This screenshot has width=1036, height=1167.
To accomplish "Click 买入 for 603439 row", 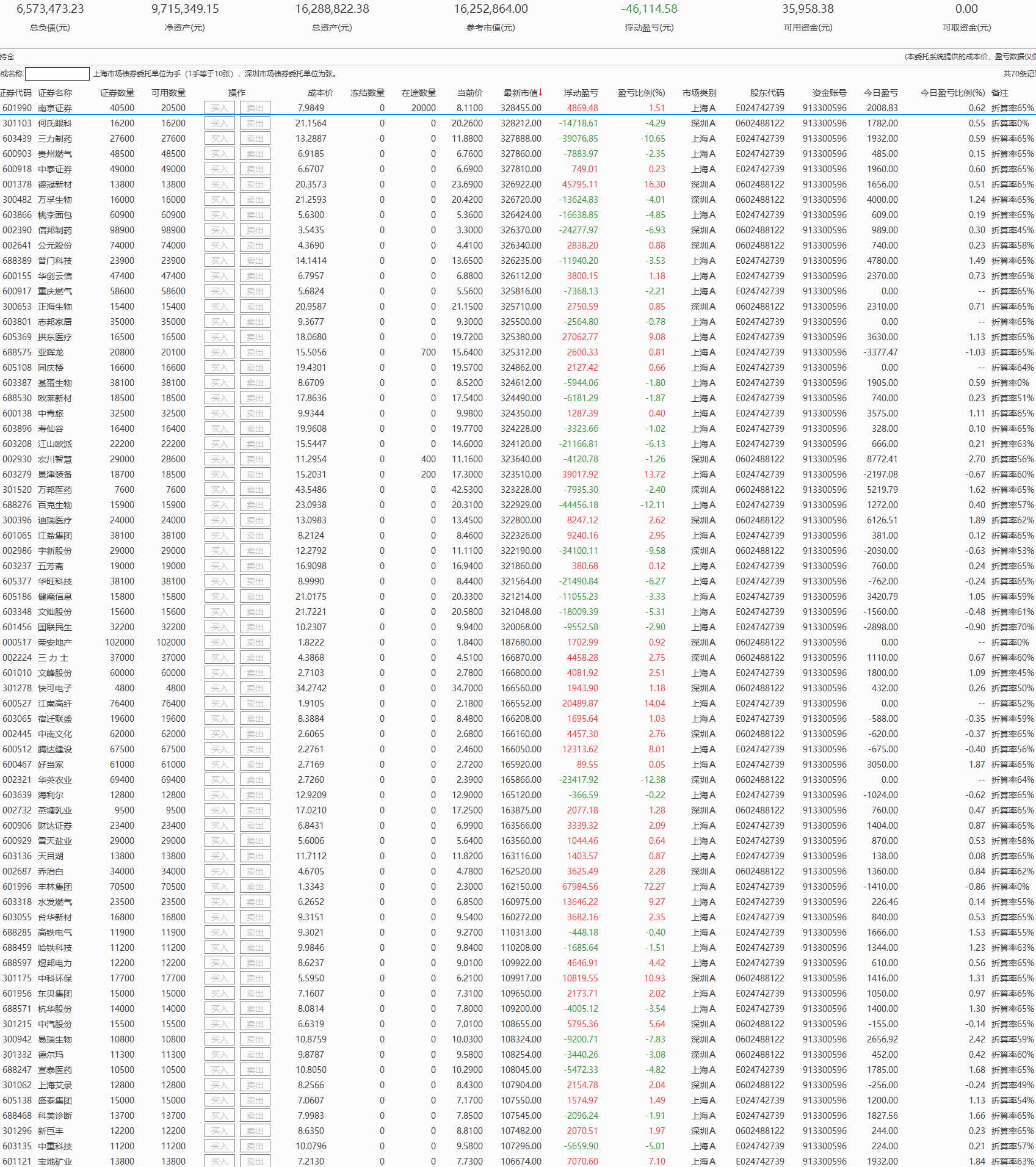I will (220, 139).
